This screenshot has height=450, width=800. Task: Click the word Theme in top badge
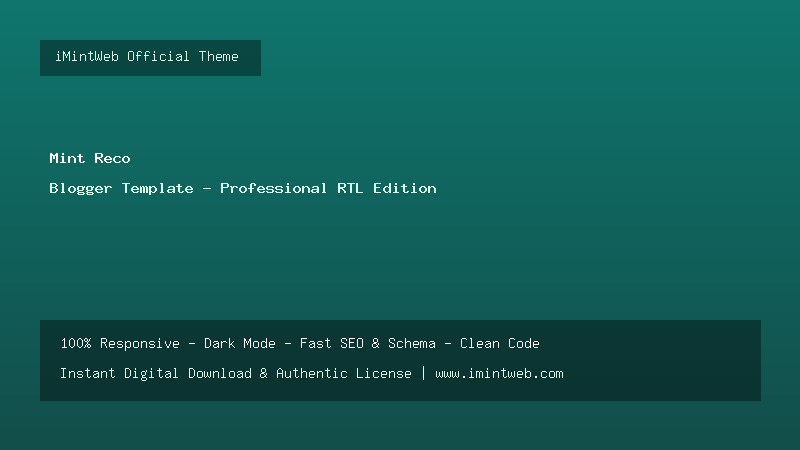(218, 56)
